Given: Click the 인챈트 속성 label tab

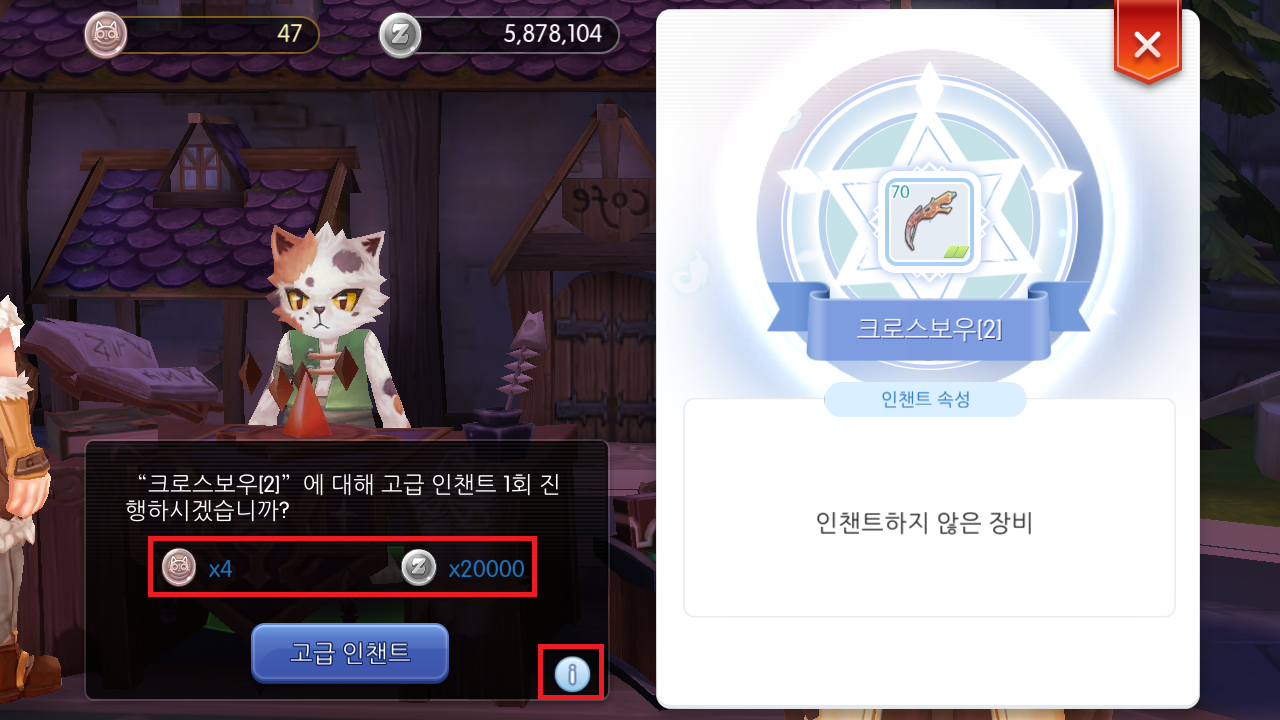Looking at the screenshot, I should pyautogui.click(x=926, y=400).
